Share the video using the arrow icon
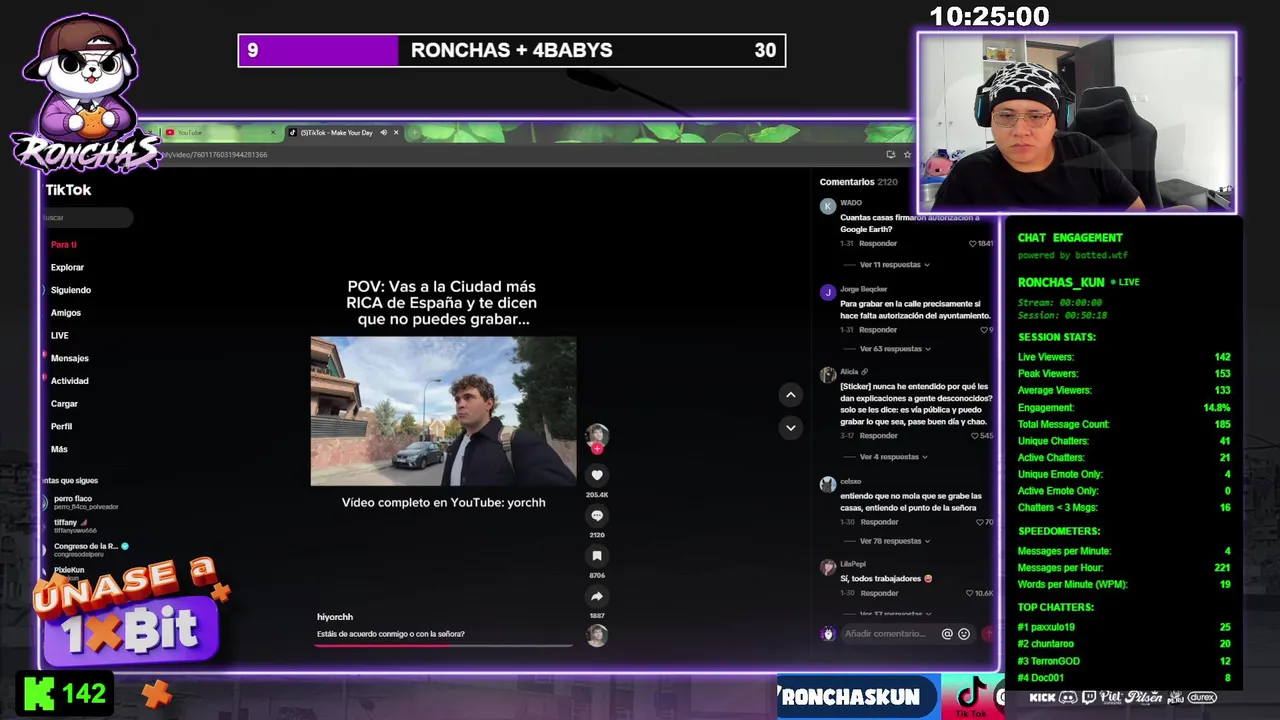This screenshot has width=1280, height=720. pos(597,596)
